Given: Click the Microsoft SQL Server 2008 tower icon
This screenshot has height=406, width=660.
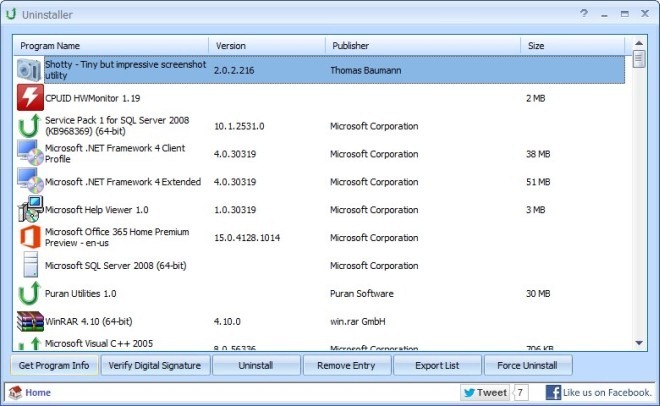Looking at the screenshot, I should pos(30,265).
